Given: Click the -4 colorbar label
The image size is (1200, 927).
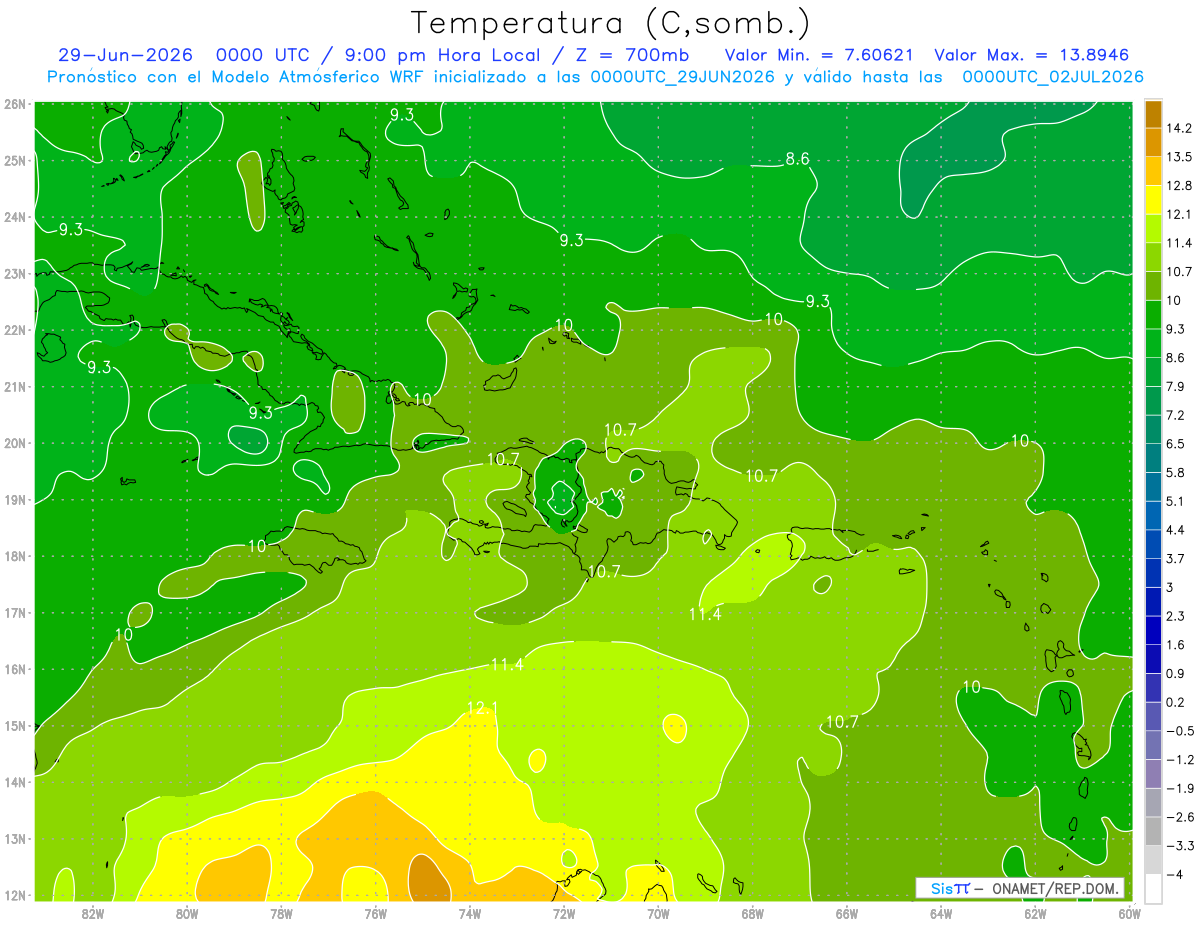Looking at the screenshot, I should click(x=1176, y=875).
